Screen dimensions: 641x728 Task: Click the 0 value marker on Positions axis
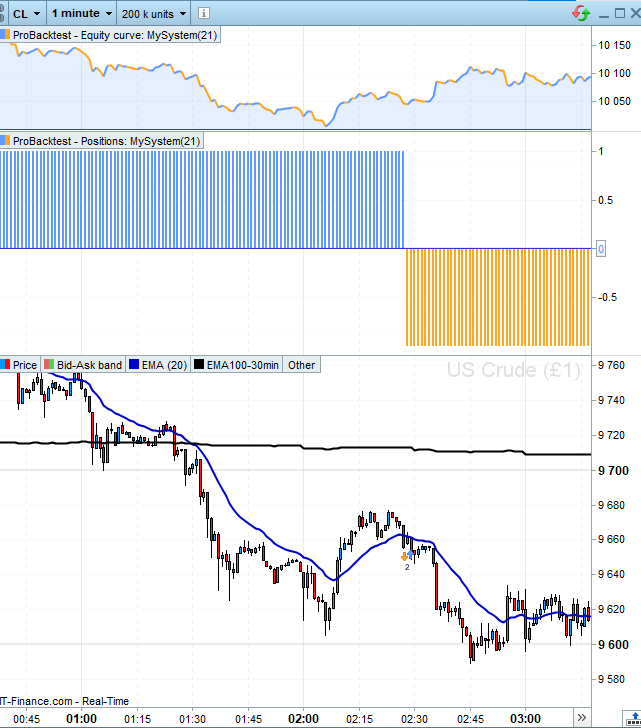click(x=601, y=249)
